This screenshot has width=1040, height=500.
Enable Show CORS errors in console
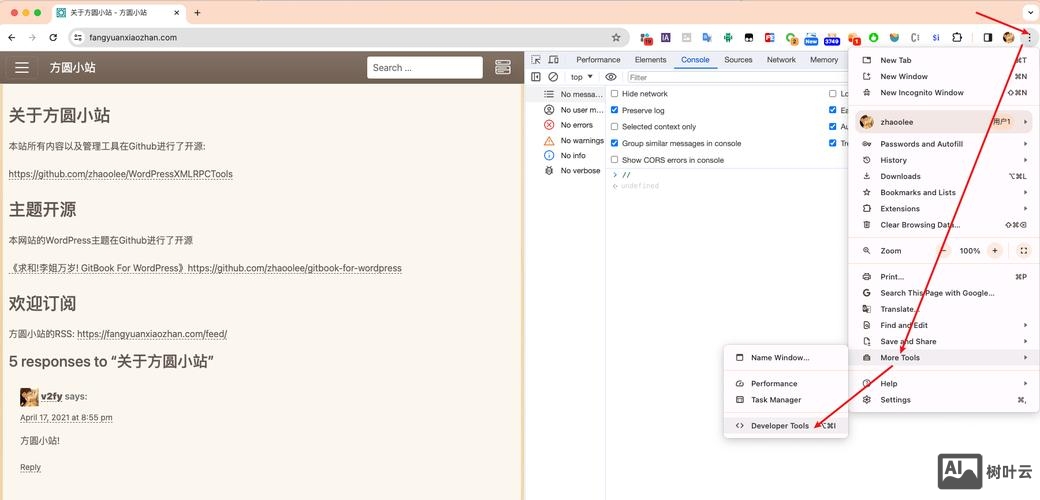[615, 160]
